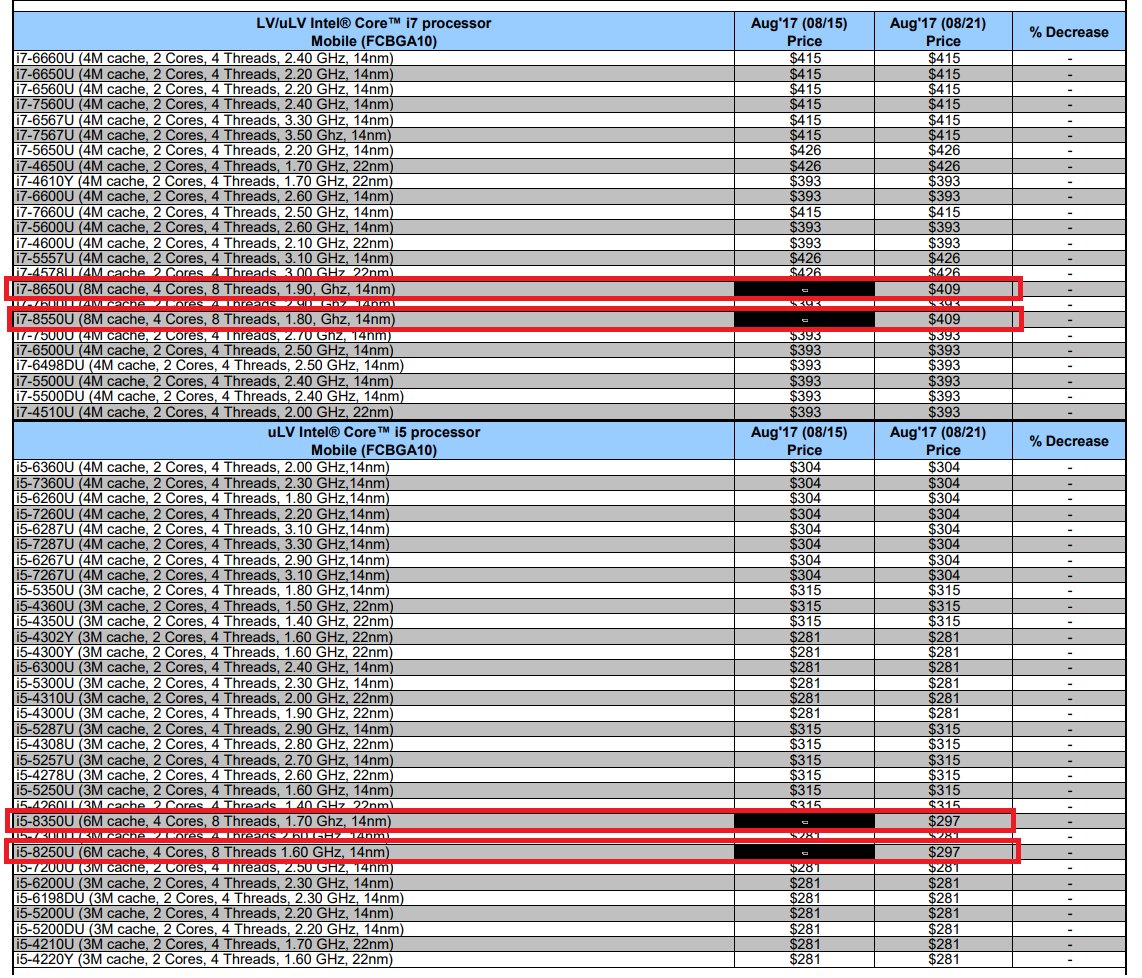The image size is (1142, 978).
Task: Click the i5-8250U 1.60 GHz entry
Action: point(202,853)
